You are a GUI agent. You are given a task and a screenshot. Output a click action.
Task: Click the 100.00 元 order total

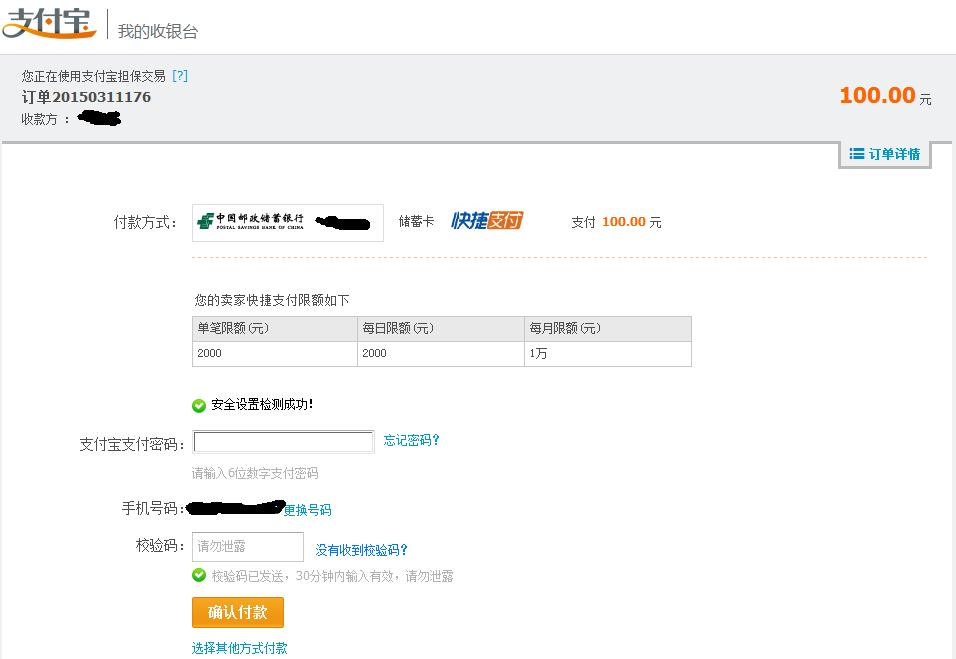coord(885,95)
